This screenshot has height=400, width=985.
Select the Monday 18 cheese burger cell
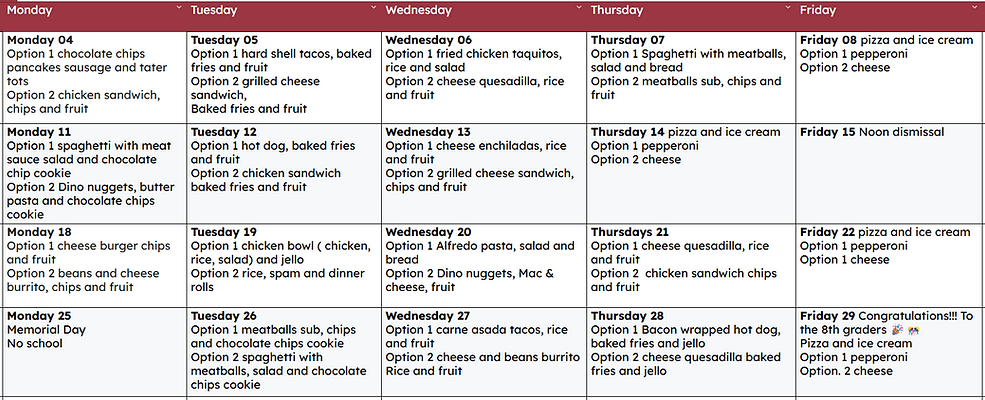tap(94, 266)
